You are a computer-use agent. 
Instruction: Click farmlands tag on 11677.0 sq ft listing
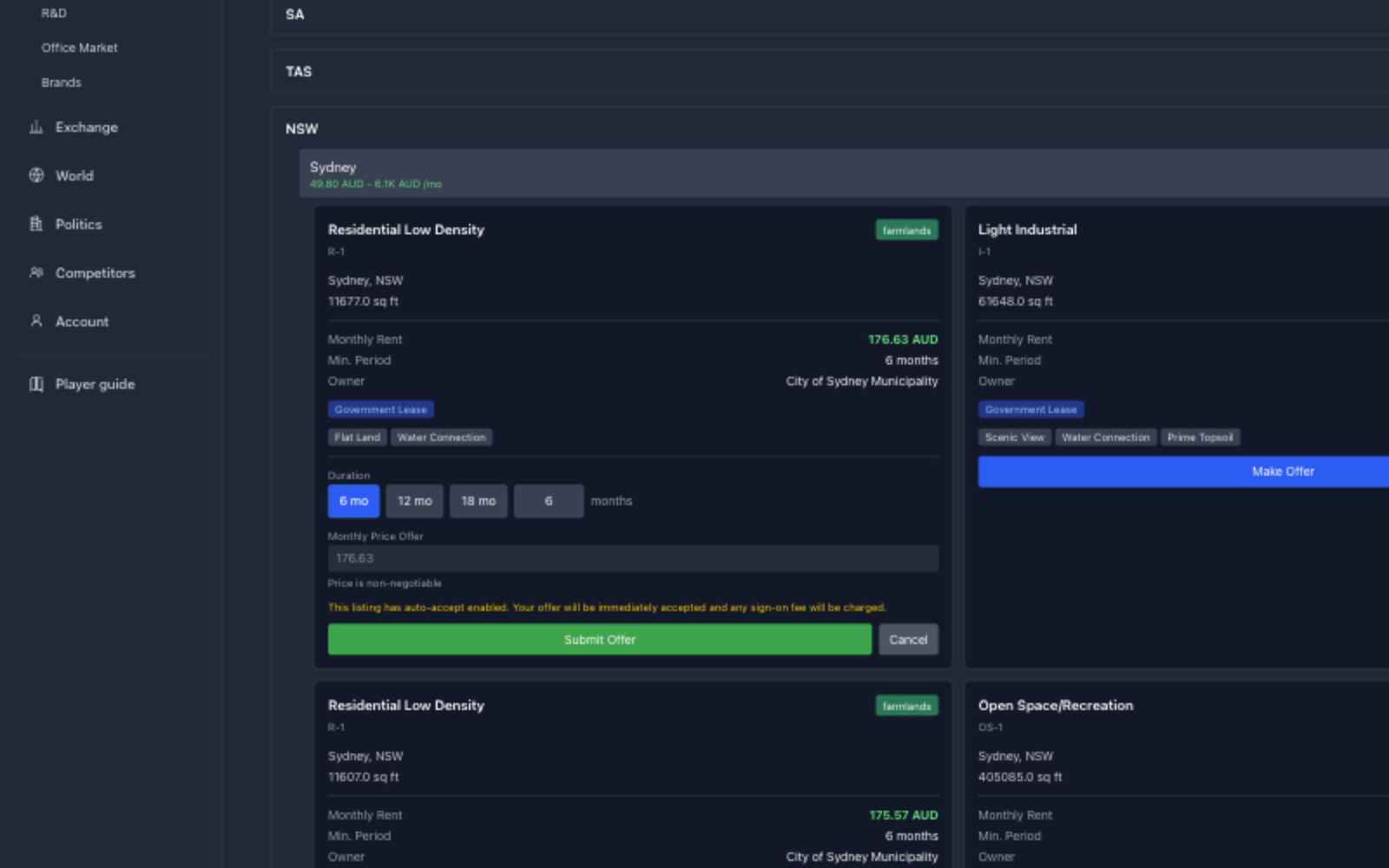click(x=906, y=230)
